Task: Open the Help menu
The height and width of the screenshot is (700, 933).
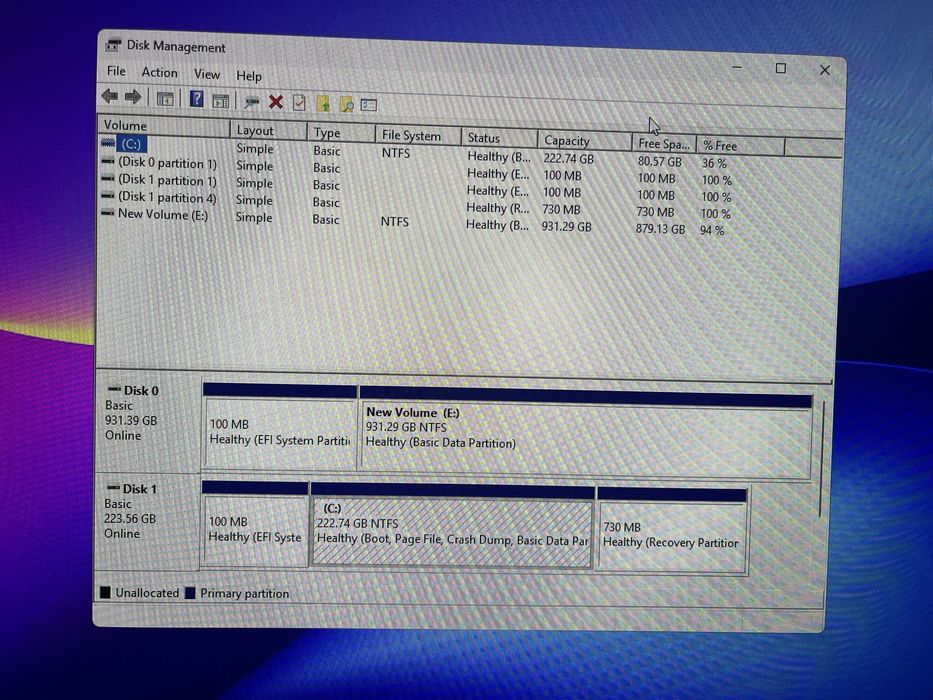Action: pyautogui.click(x=249, y=76)
